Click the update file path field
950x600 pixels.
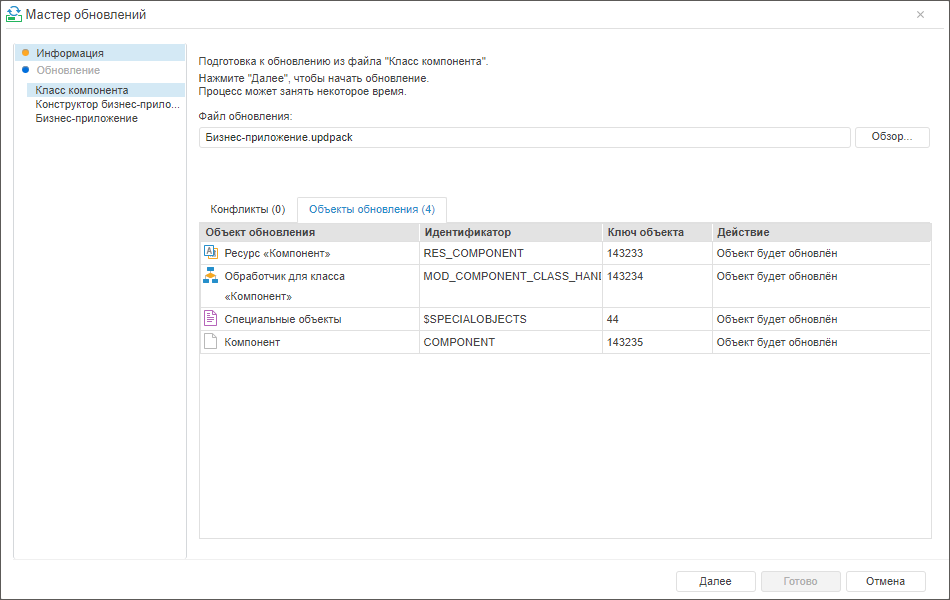[x=524, y=138]
